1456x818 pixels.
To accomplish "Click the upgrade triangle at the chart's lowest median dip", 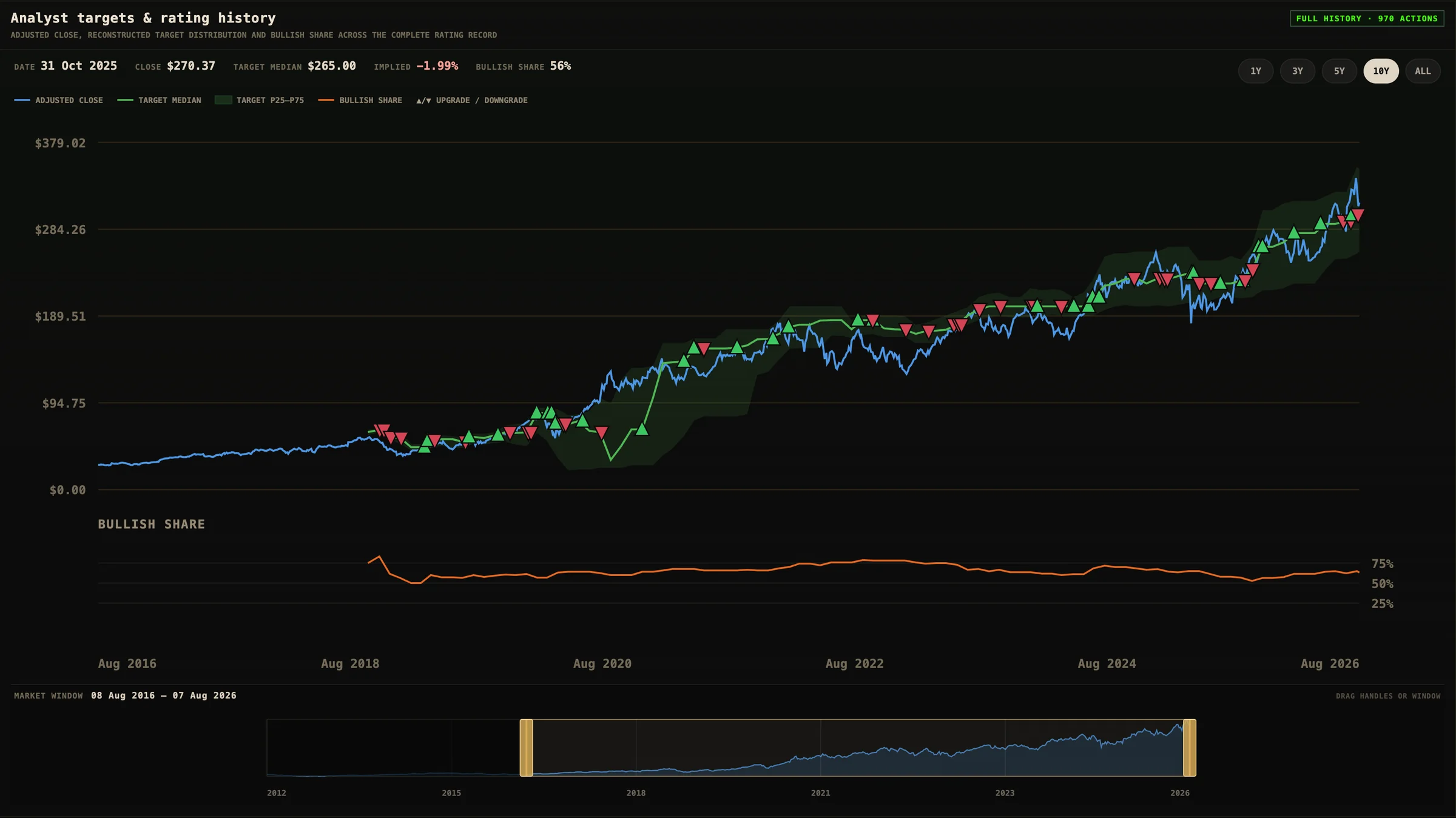I will [x=642, y=430].
